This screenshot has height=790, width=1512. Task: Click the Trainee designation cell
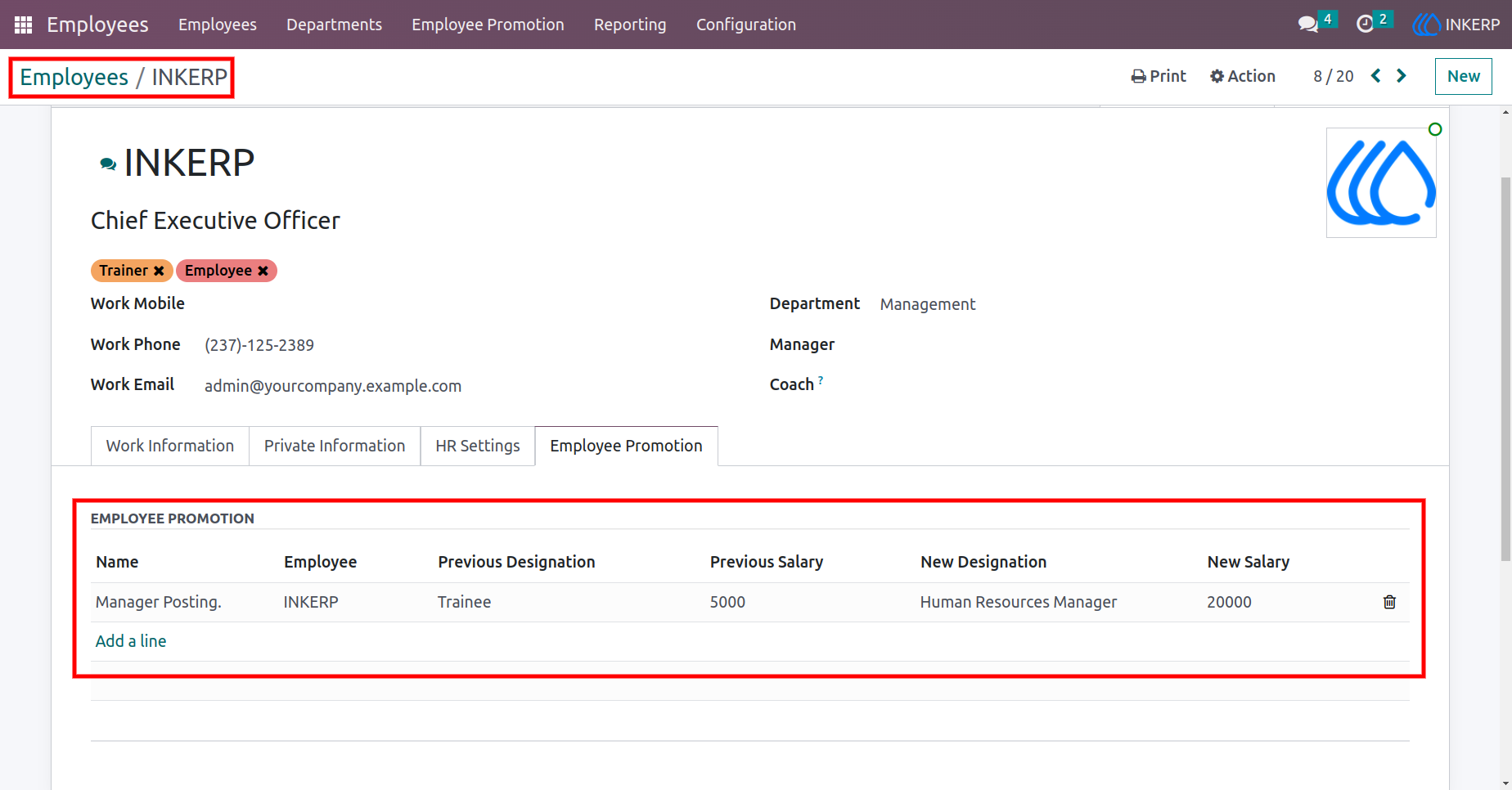pyautogui.click(x=464, y=602)
